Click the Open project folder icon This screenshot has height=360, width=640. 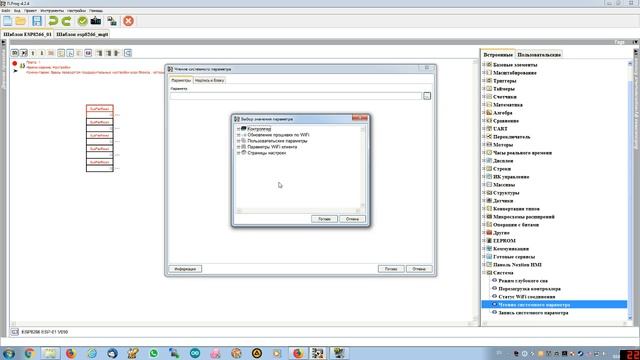tap(20, 21)
